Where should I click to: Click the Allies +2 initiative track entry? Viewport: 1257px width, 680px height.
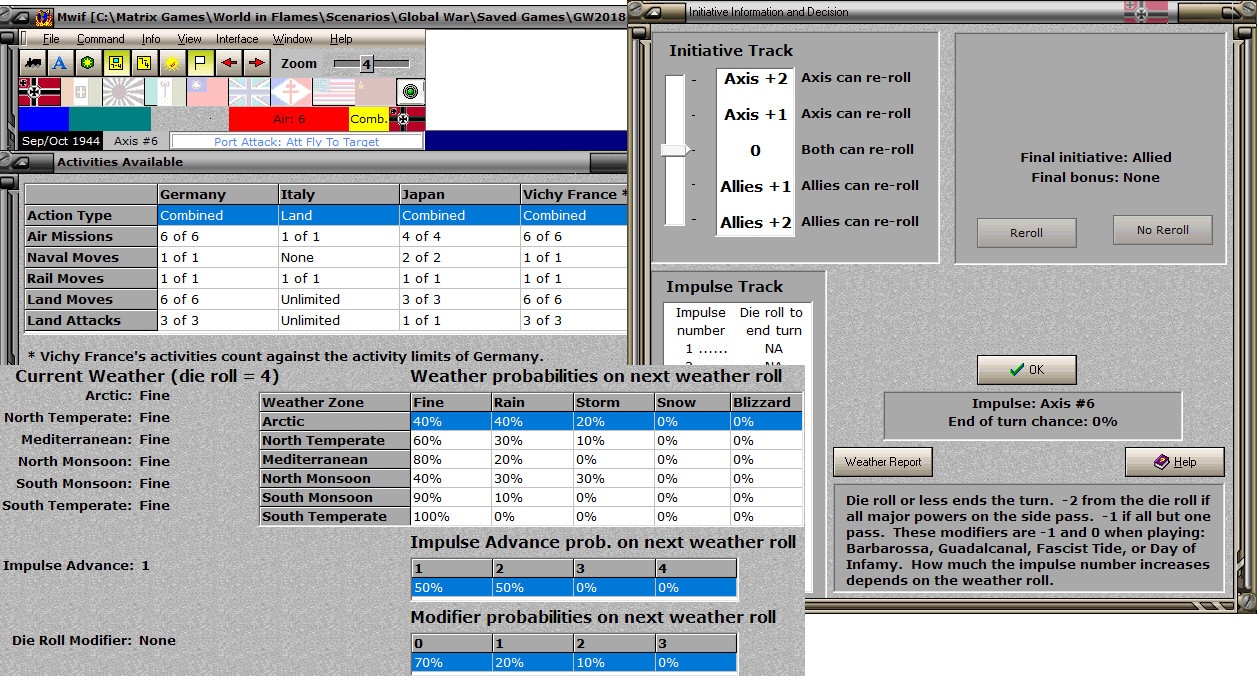(x=755, y=222)
